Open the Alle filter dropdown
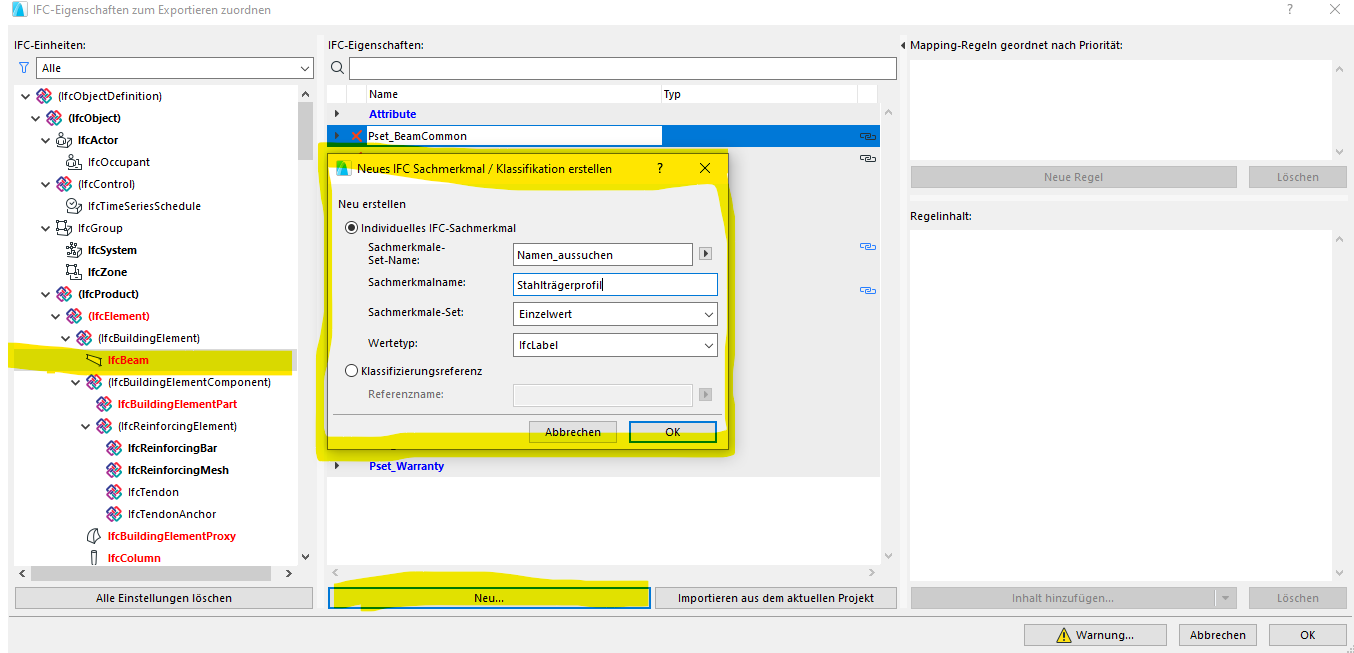This screenshot has height=653, width=1354. coord(175,68)
